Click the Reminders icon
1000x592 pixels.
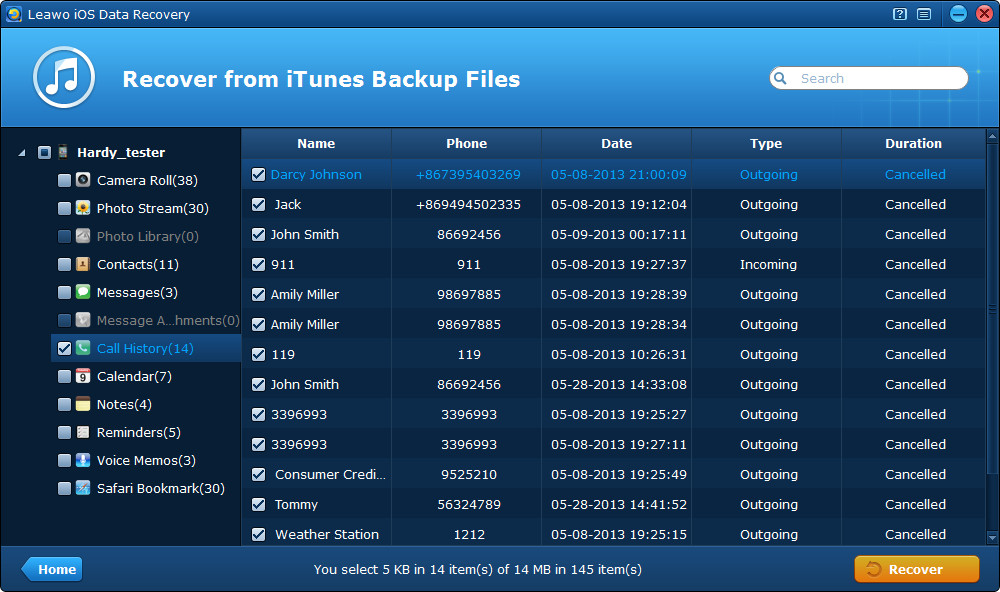83,433
